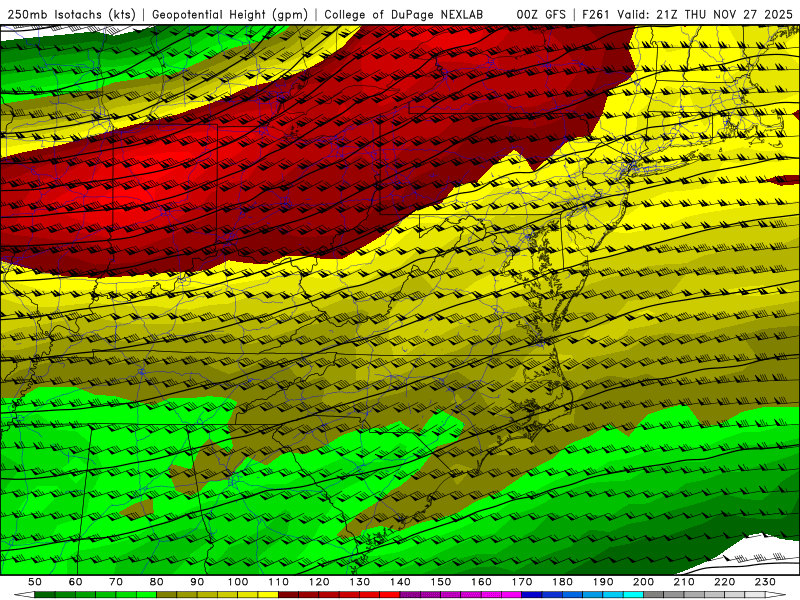The image size is (800, 600).
Task: Click the 220 value on the color scale
Action: coord(724,582)
